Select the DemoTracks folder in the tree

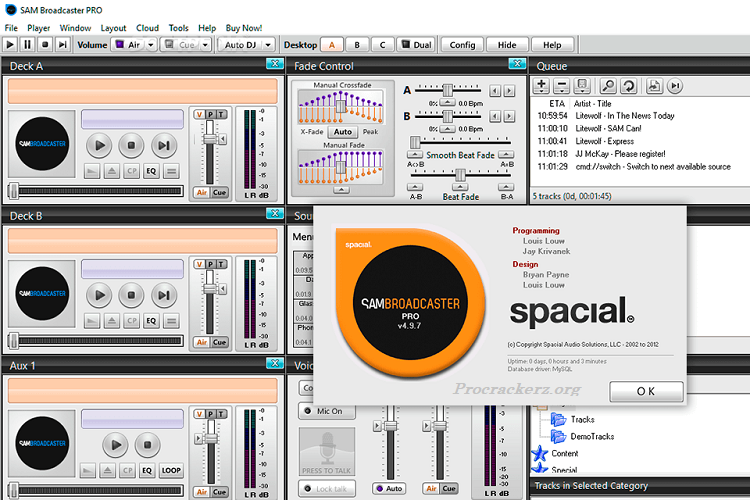point(594,436)
